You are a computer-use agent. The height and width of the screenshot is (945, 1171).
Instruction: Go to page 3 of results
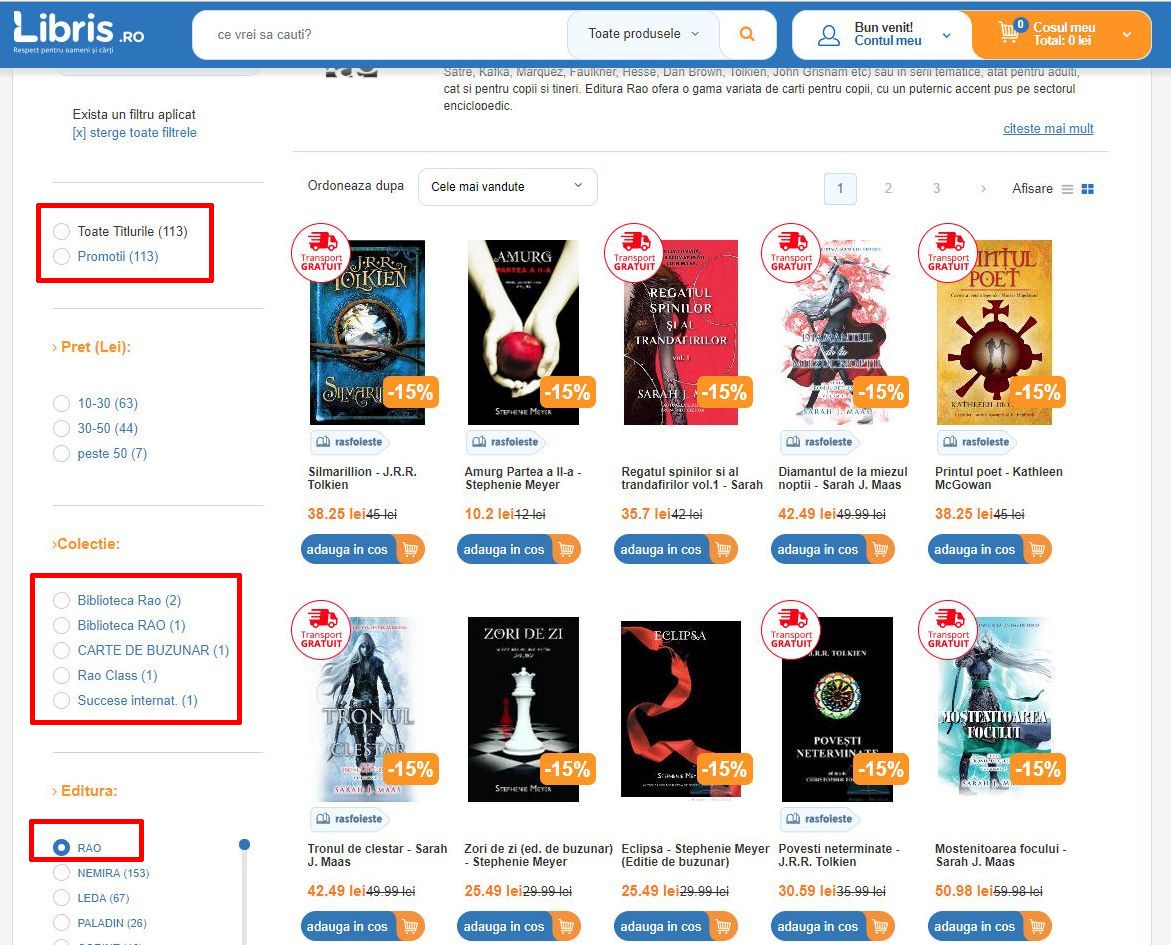click(x=937, y=188)
